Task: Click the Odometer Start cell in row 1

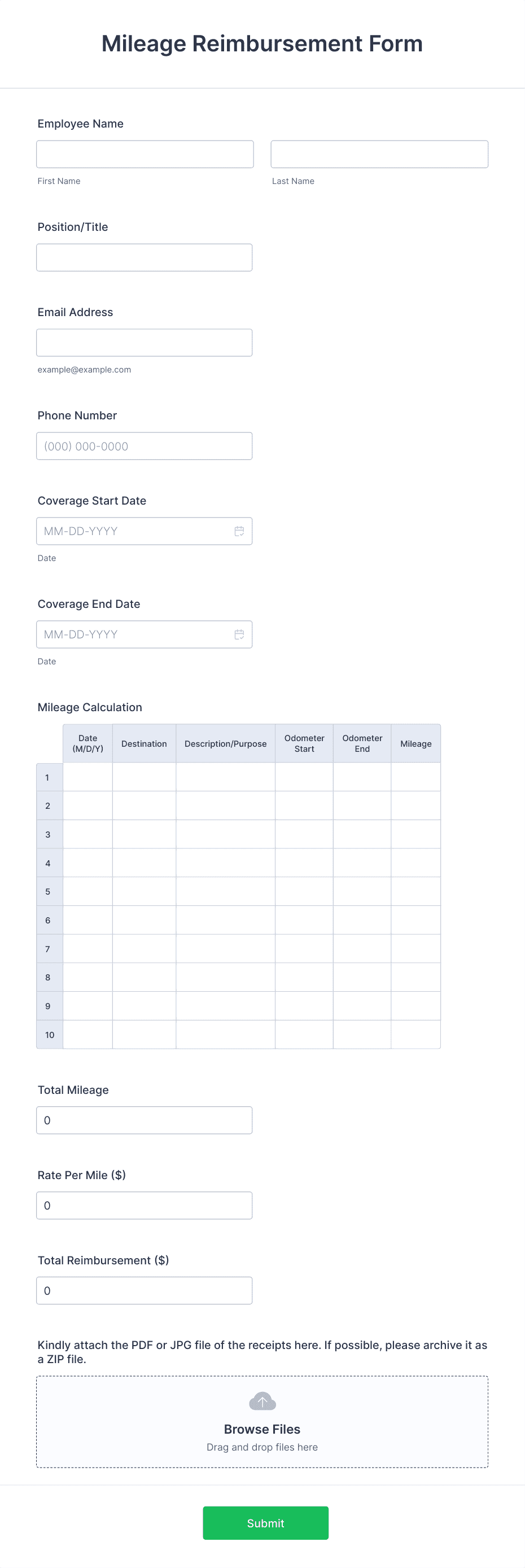Action: pyautogui.click(x=304, y=777)
